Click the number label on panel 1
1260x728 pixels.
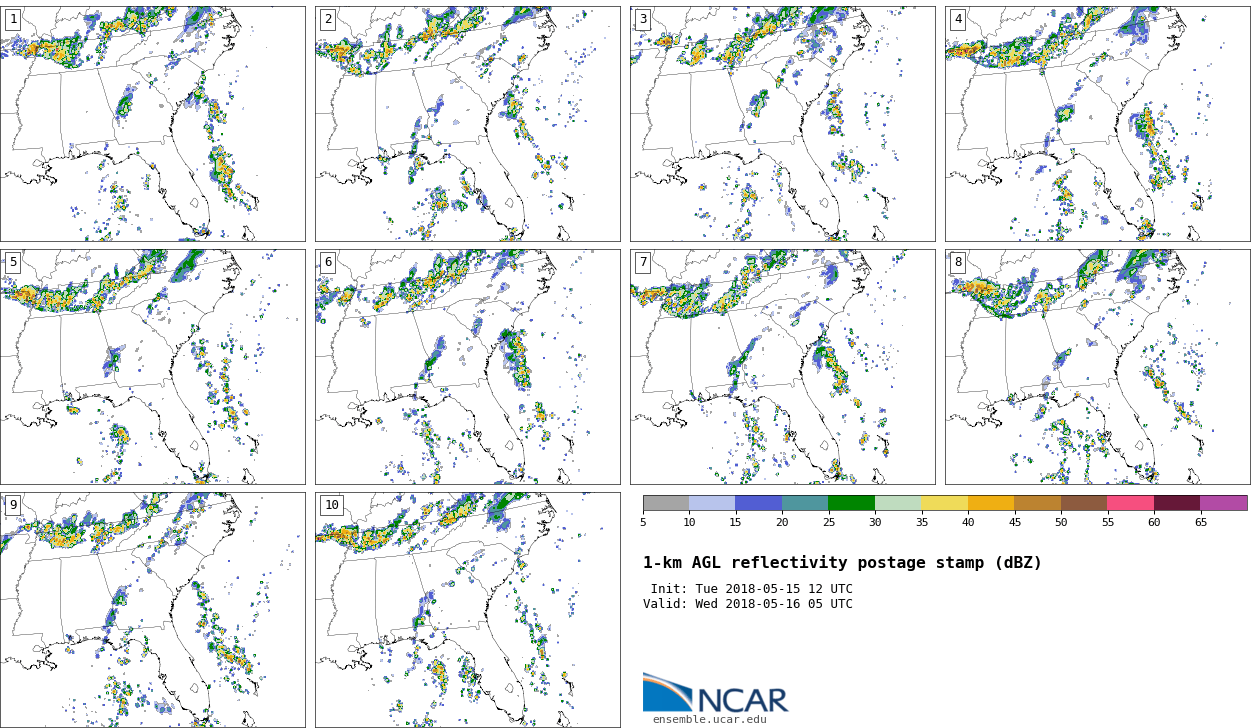[x=13, y=19]
